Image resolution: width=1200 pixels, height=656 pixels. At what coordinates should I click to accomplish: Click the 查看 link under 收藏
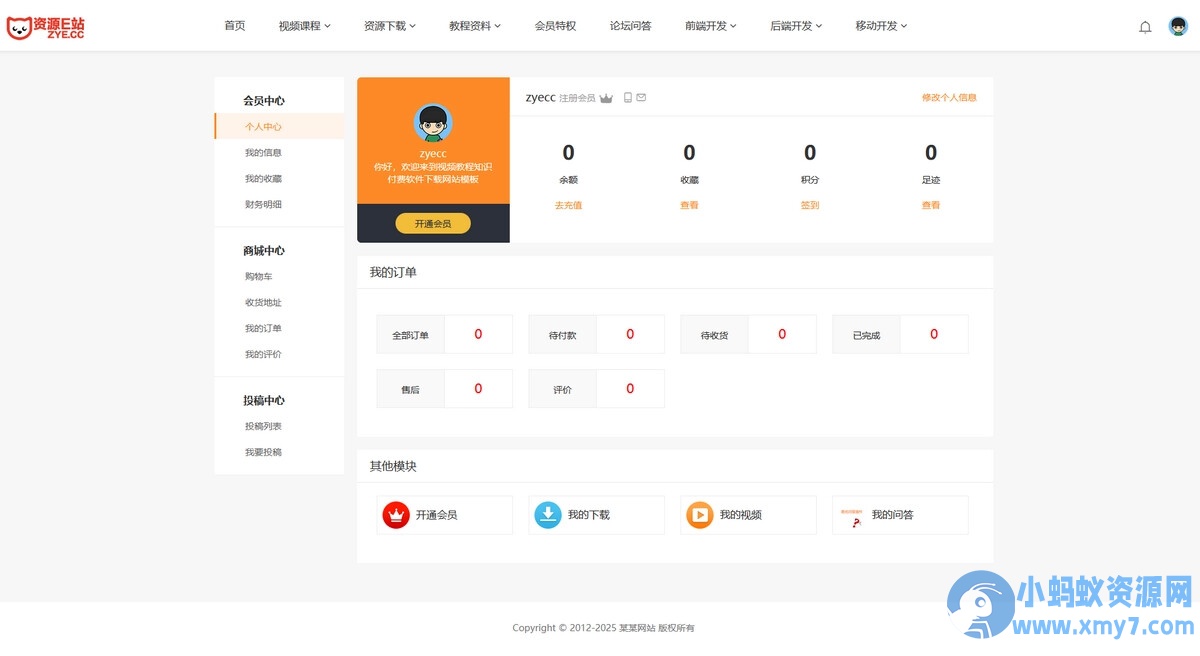tap(689, 205)
